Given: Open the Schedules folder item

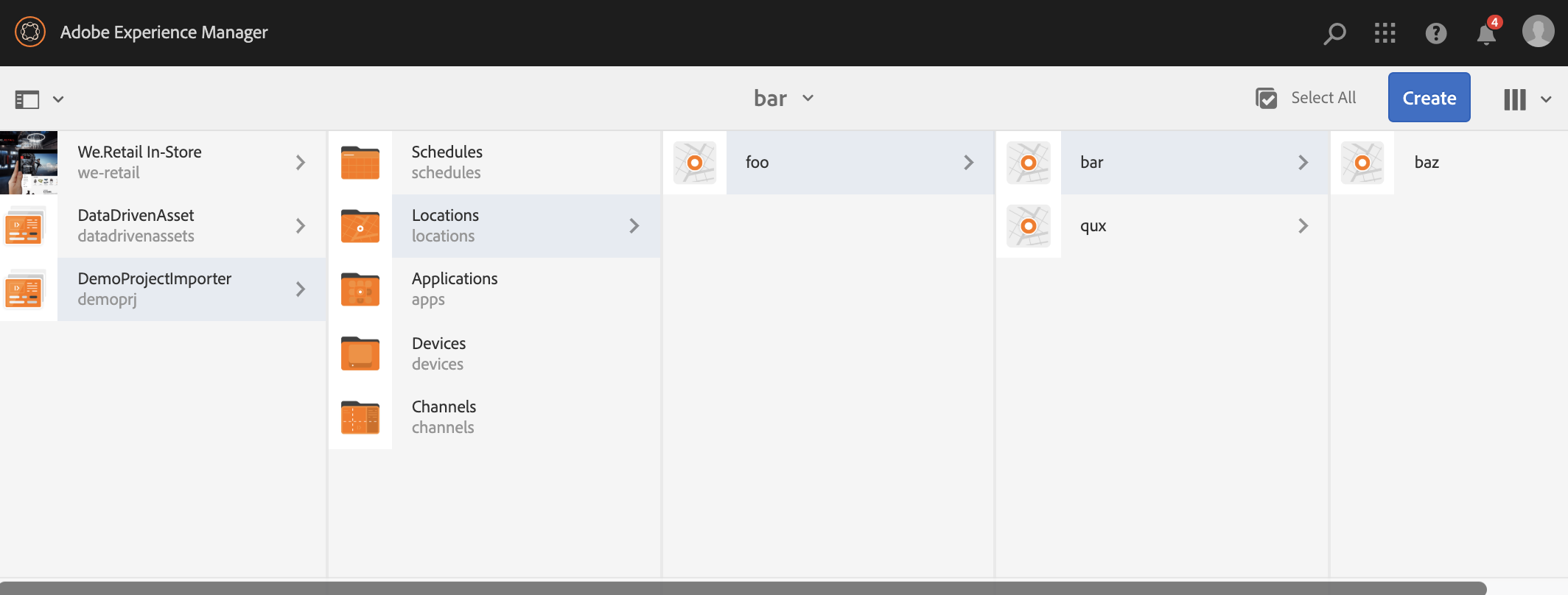Looking at the screenshot, I should click(x=494, y=163).
